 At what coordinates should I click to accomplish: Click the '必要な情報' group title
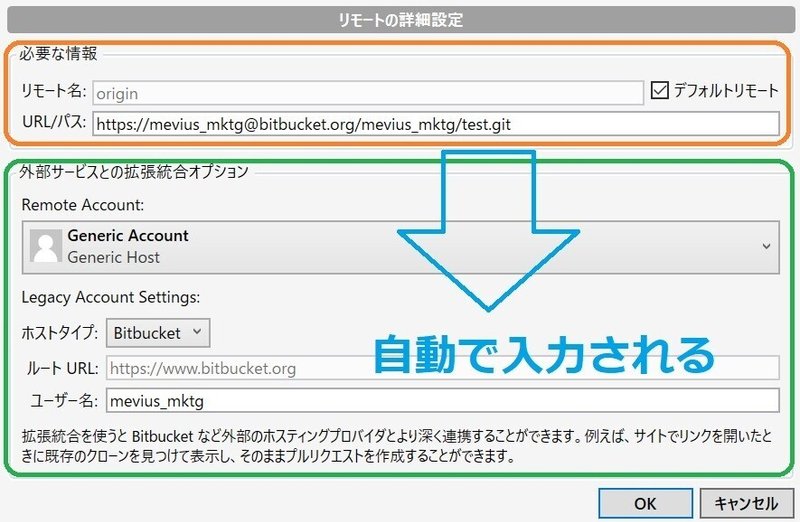coord(58,53)
